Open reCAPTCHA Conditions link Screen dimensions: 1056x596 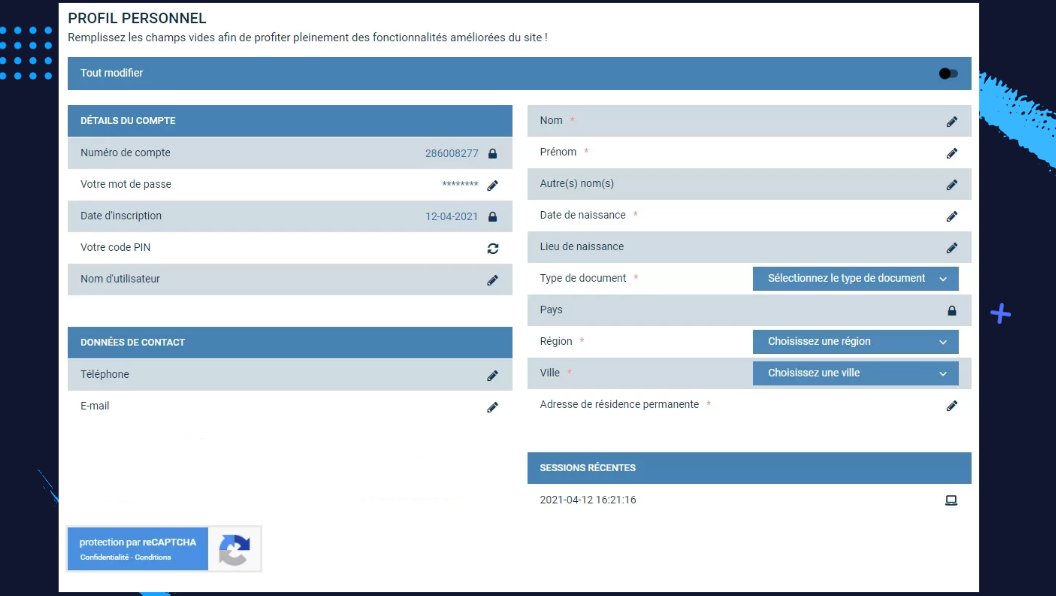[x=153, y=557]
